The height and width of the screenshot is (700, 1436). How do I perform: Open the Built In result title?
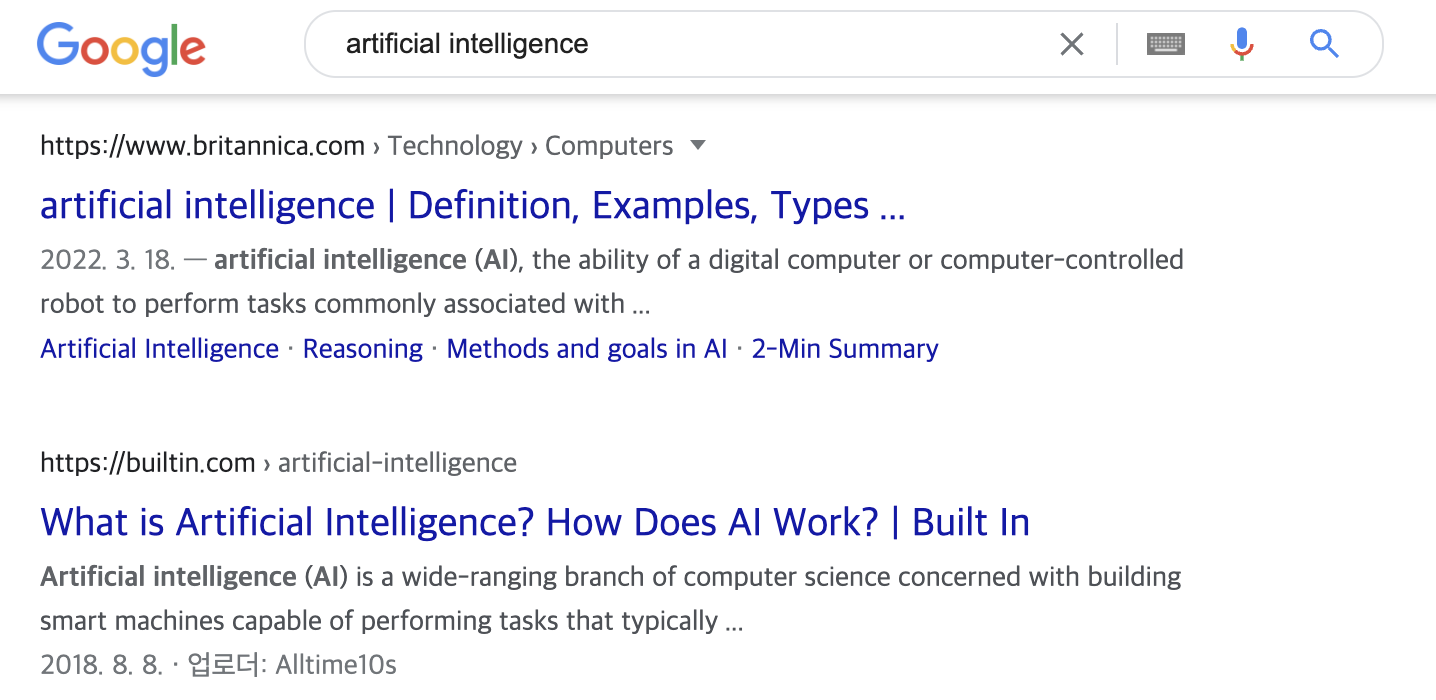pos(535,522)
